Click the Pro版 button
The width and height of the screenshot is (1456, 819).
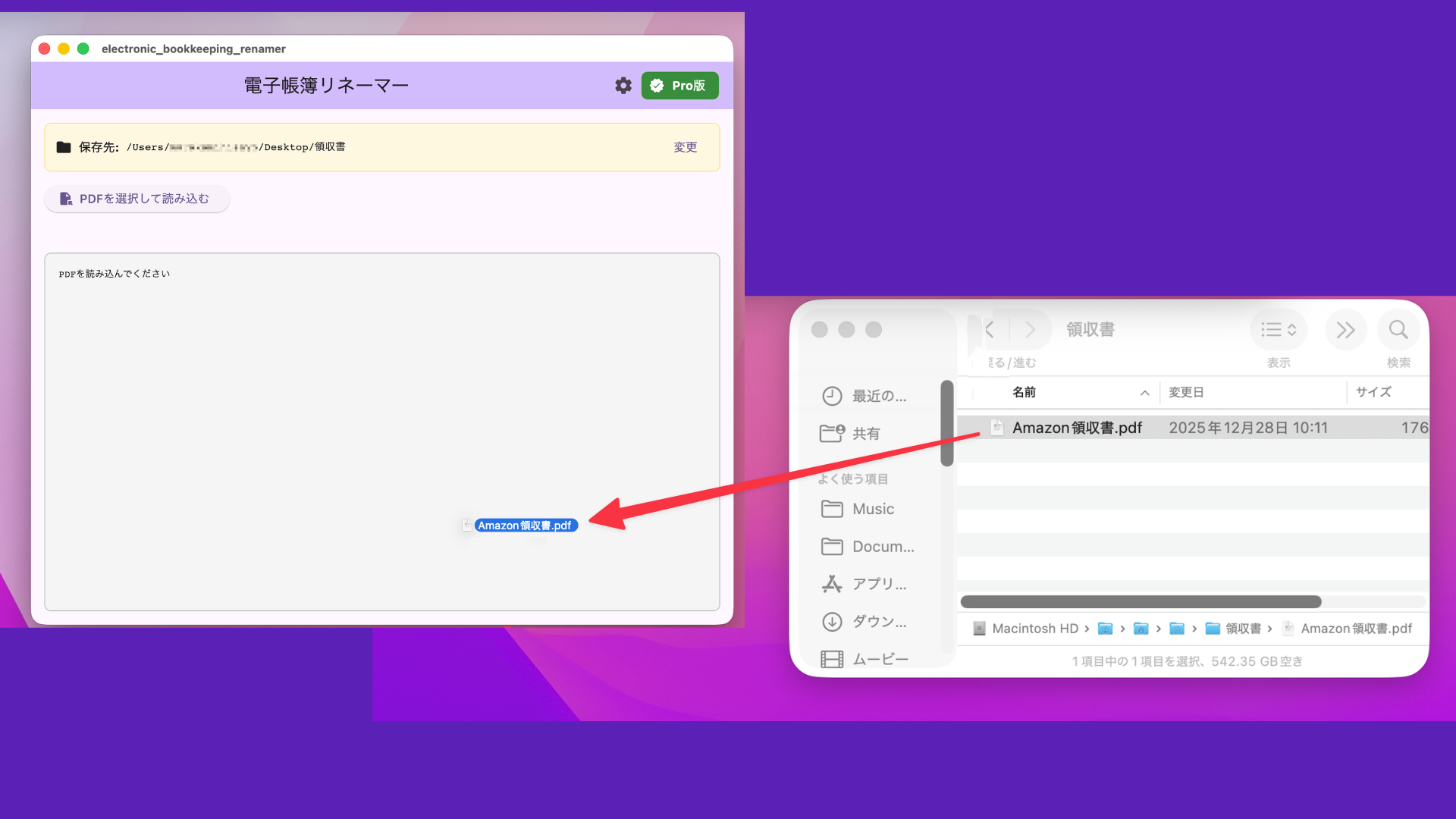pyautogui.click(x=679, y=86)
